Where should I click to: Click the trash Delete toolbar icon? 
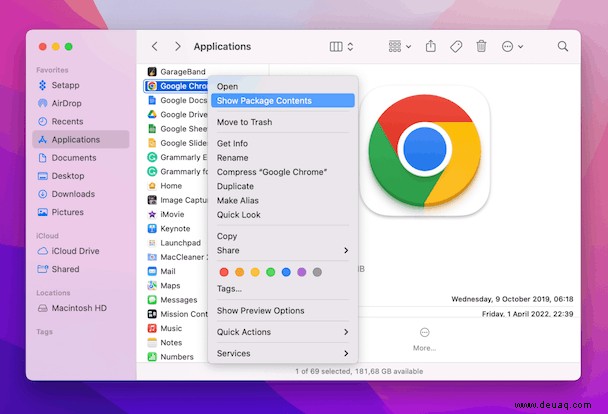[481, 47]
